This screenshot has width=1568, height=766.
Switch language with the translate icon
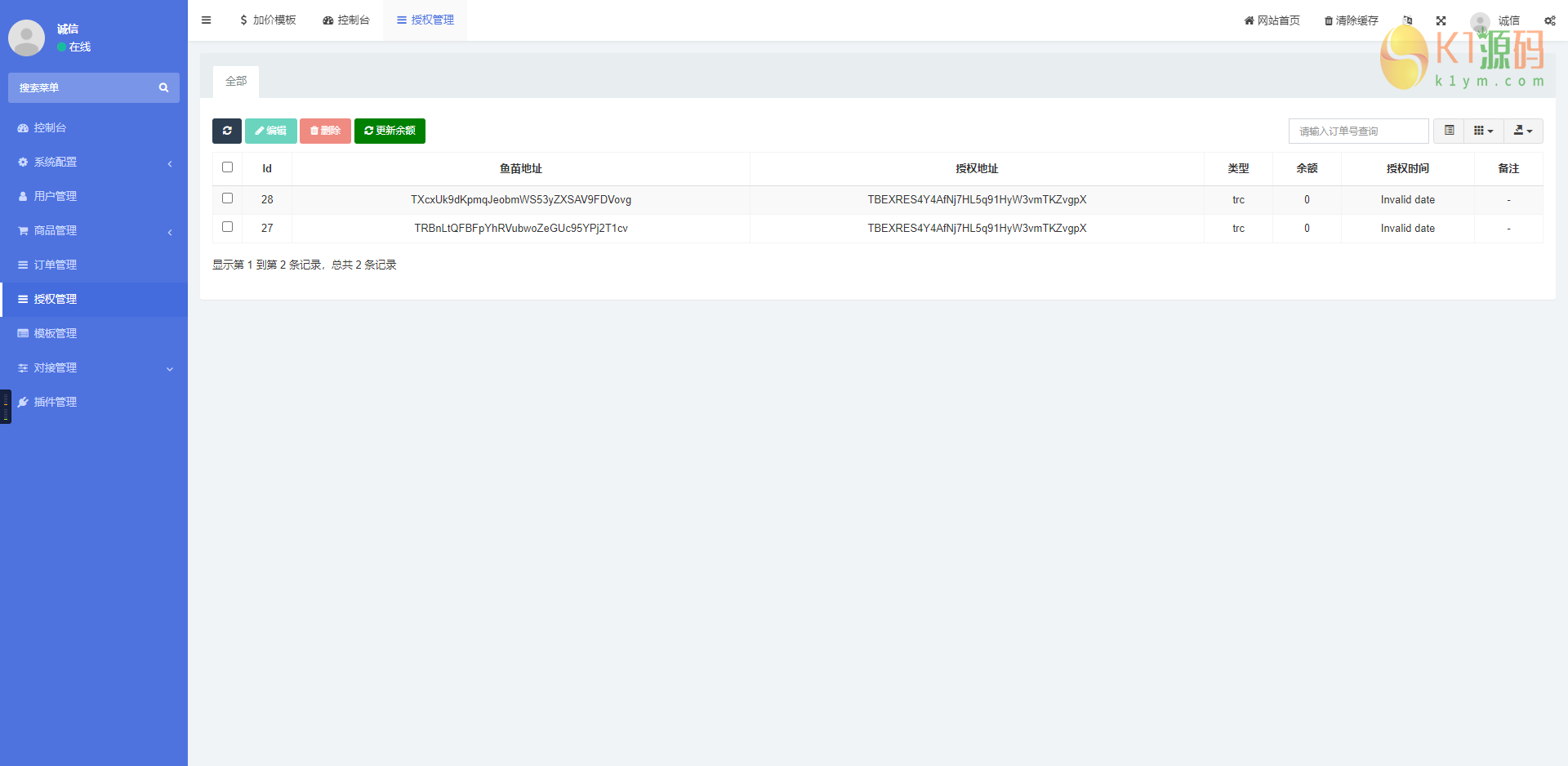1407,20
